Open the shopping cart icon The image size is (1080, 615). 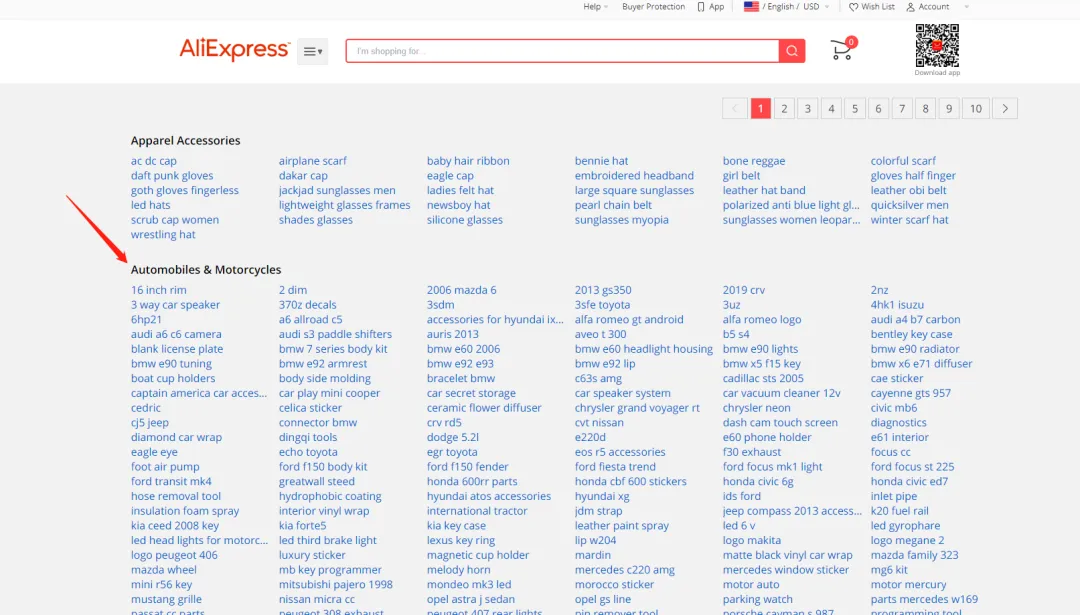click(x=842, y=50)
